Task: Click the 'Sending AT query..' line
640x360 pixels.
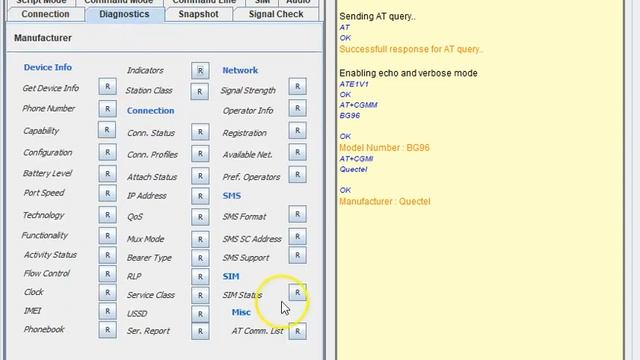Action: pyautogui.click(x=377, y=17)
